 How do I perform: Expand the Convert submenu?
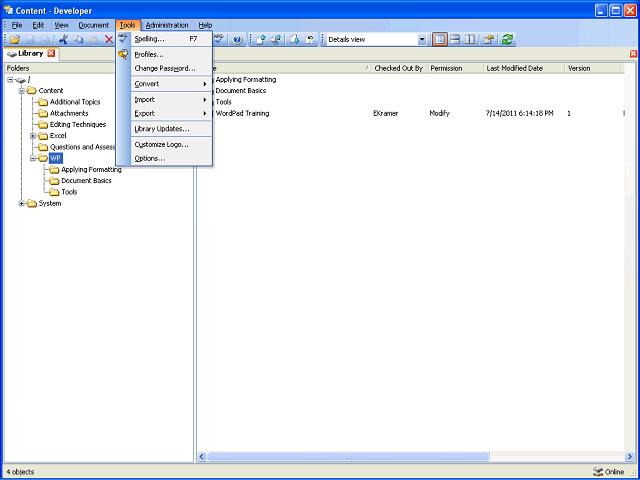[x=171, y=84]
